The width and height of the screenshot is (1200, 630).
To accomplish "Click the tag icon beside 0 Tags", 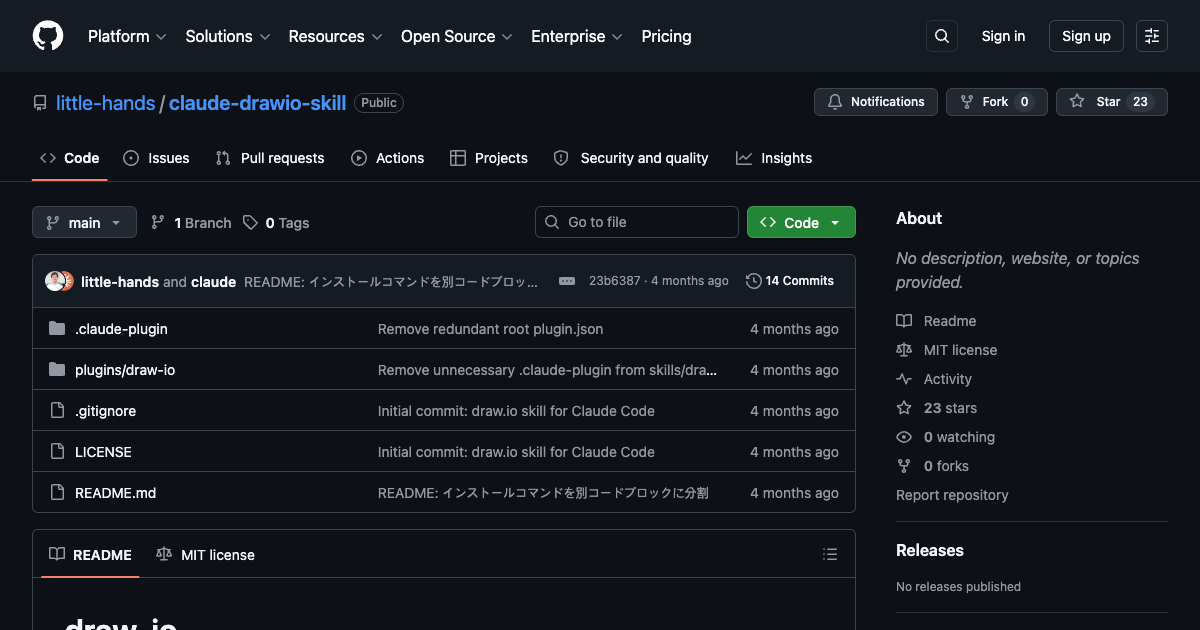I will pyautogui.click(x=250, y=222).
